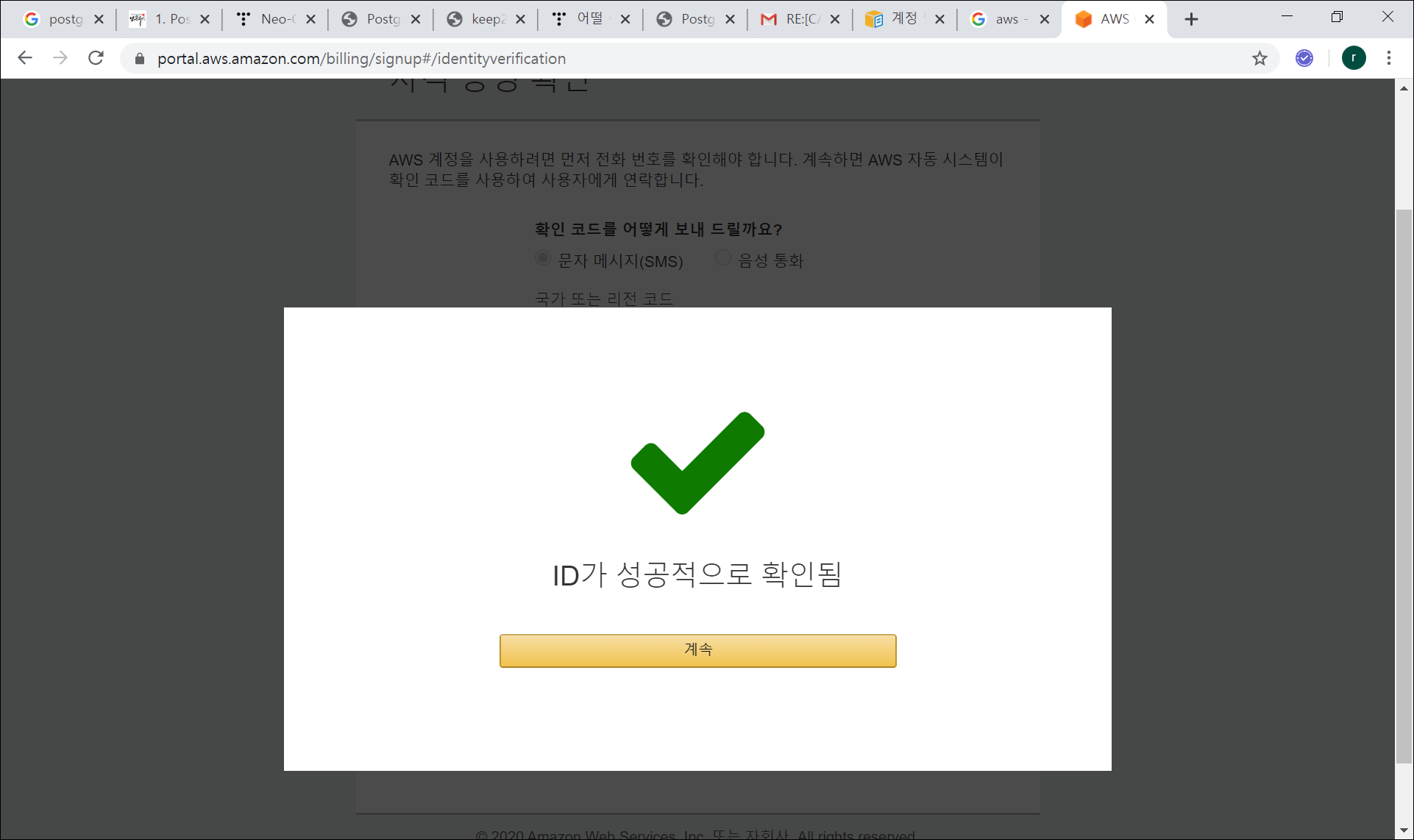
Task: Close the 어떨 tab
Action: pyautogui.click(x=625, y=20)
